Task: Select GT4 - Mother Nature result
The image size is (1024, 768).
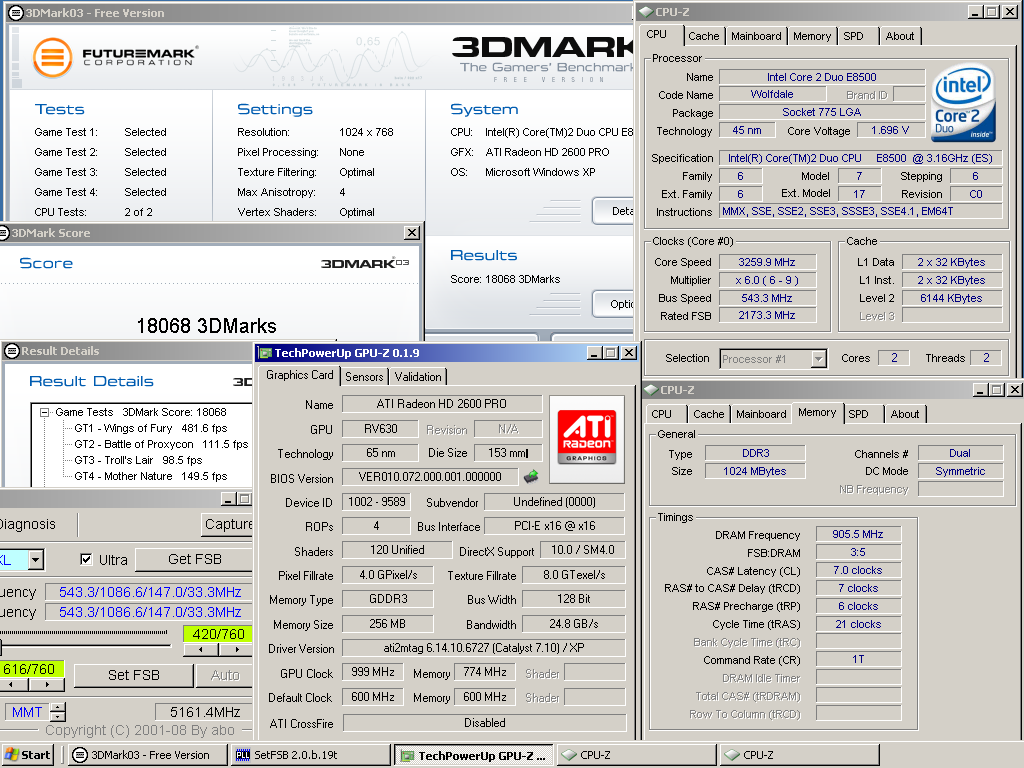Action: [151, 476]
